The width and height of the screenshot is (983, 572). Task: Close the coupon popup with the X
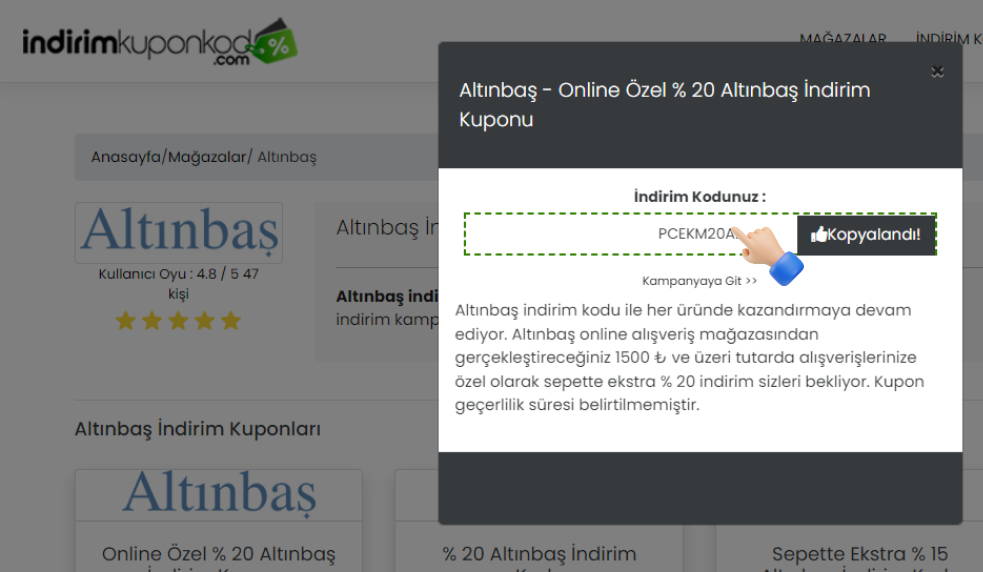tap(937, 72)
